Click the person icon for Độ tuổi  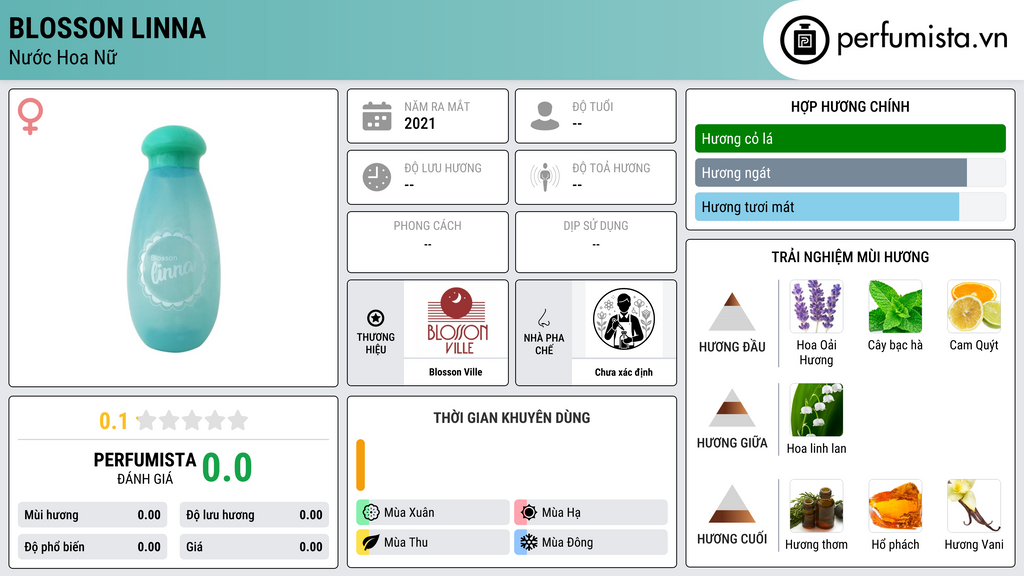pos(545,116)
